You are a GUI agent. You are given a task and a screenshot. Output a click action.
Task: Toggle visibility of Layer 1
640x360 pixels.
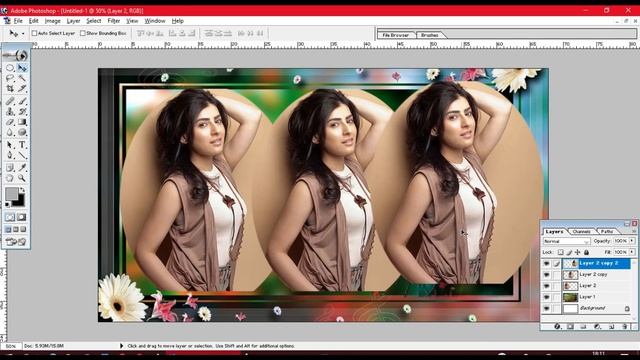pyautogui.click(x=546, y=297)
